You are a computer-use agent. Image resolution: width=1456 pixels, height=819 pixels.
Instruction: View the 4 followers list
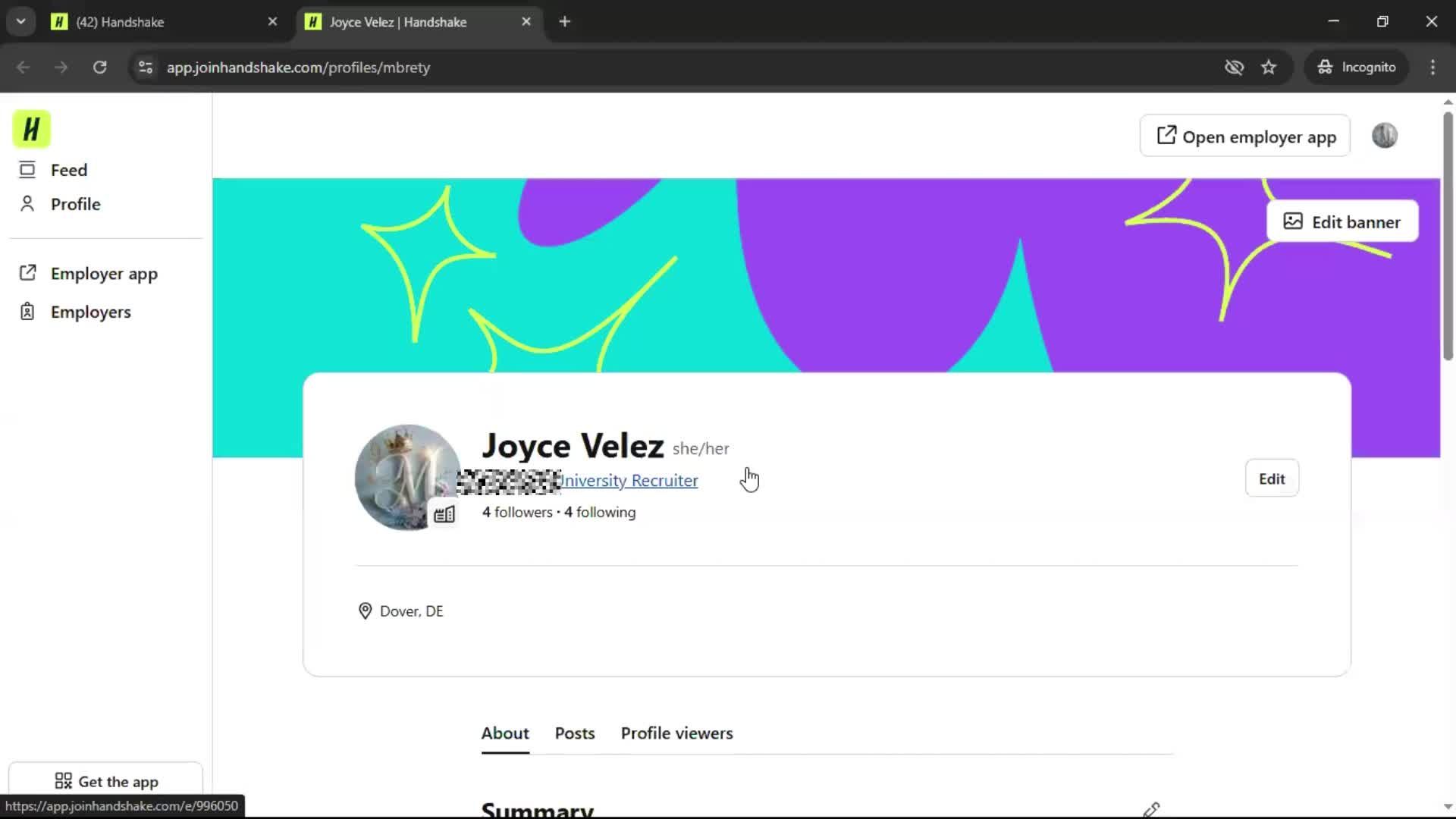tap(517, 513)
